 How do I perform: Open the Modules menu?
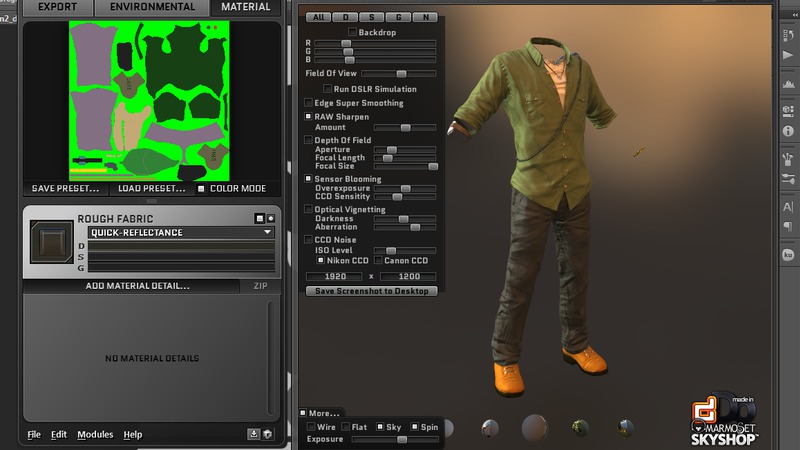tap(95, 435)
